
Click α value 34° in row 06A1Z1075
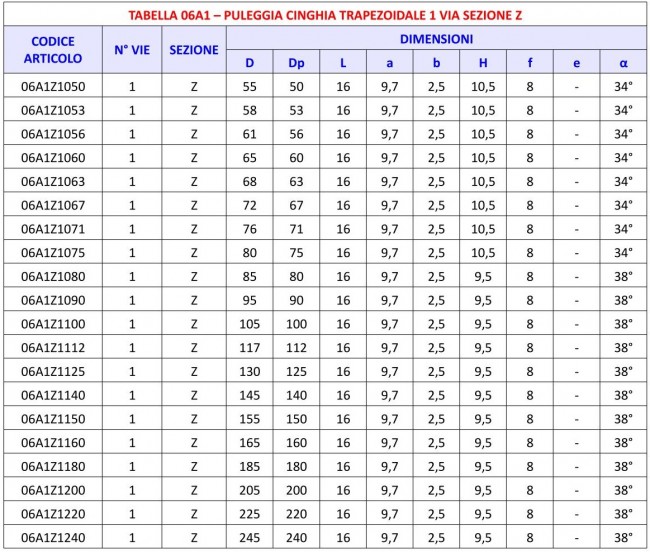623,253
